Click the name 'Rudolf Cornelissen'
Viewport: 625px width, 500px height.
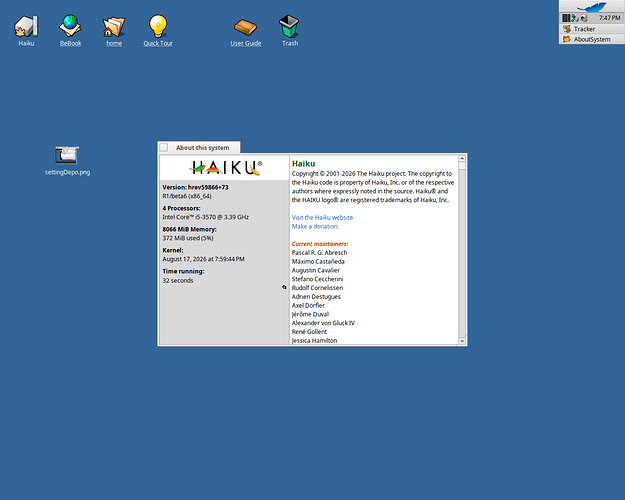point(317,287)
